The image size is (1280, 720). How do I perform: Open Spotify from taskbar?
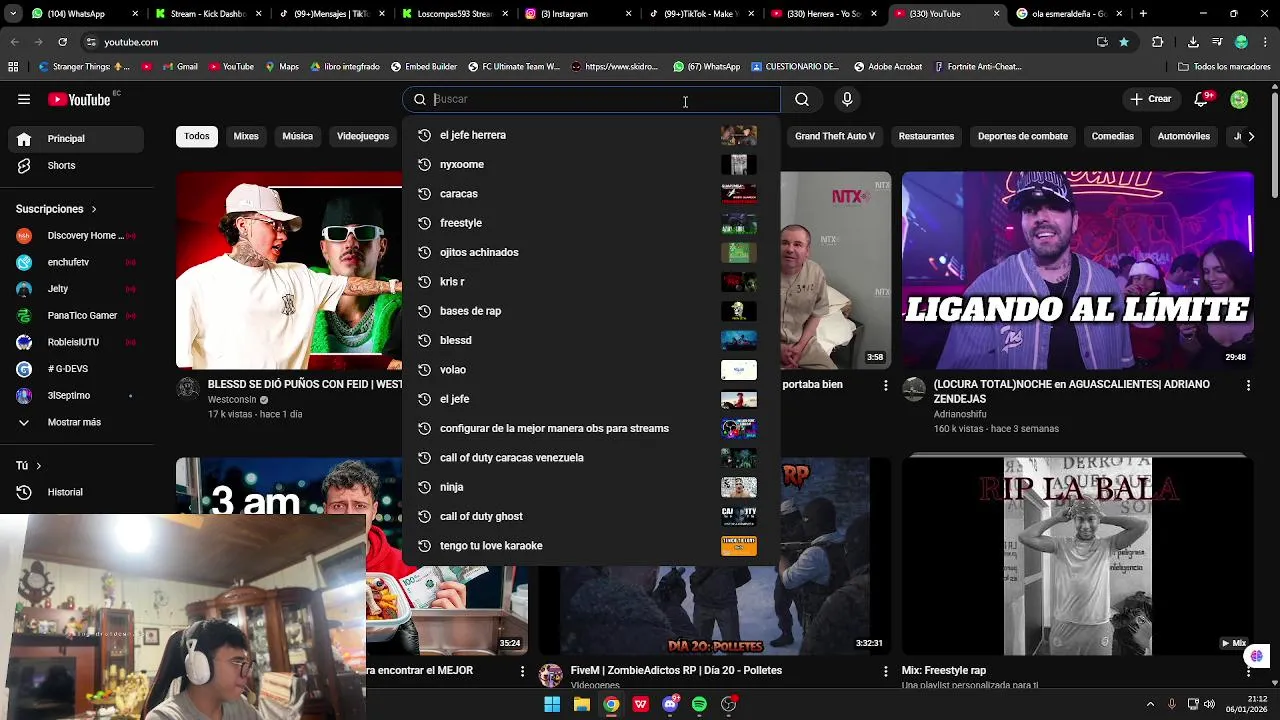point(699,704)
